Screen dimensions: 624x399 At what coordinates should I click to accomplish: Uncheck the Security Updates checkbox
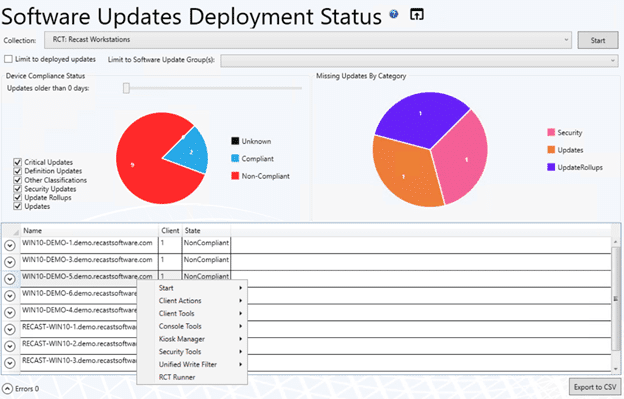click(x=18, y=189)
